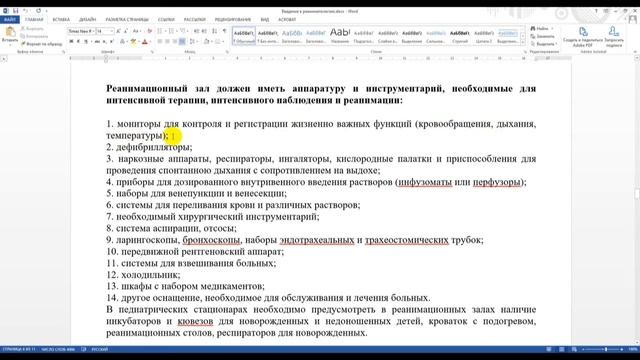This screenshot has height=360, width=640.
Task: Click the Copy (Копировать) command
Action: [x=34, y=36]
